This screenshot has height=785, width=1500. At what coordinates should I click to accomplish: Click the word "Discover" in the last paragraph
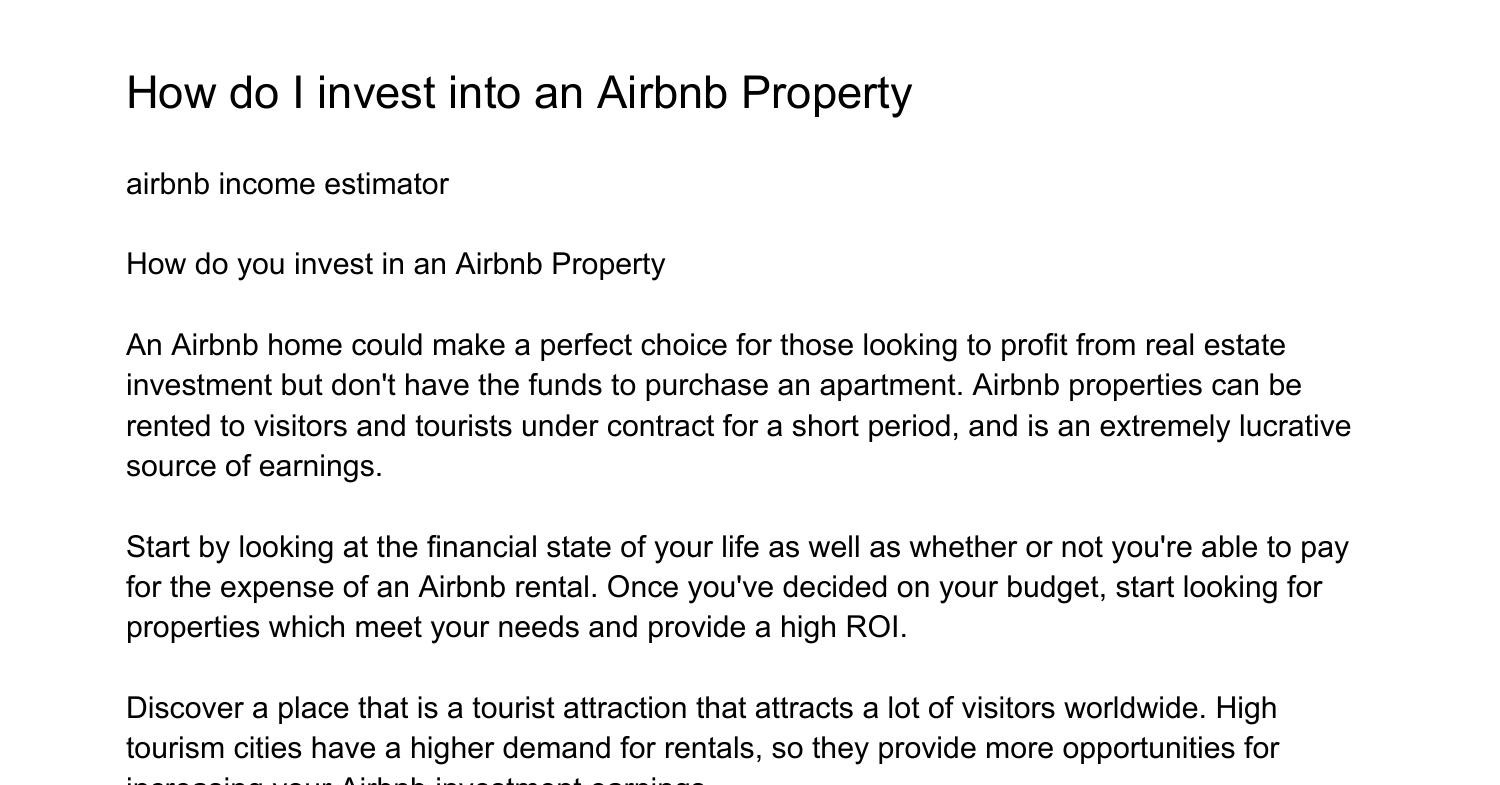tap(184, 708)
